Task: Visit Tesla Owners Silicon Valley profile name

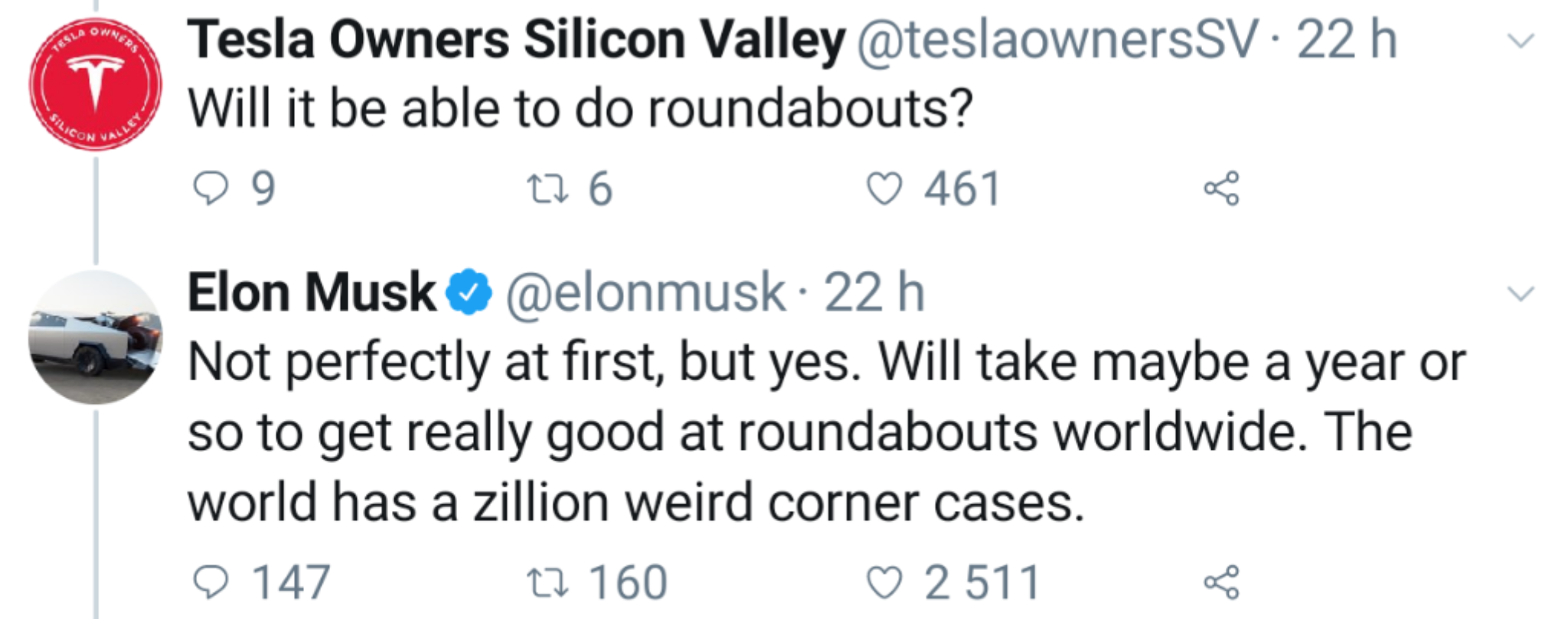Action: click(x=517, y=40)
